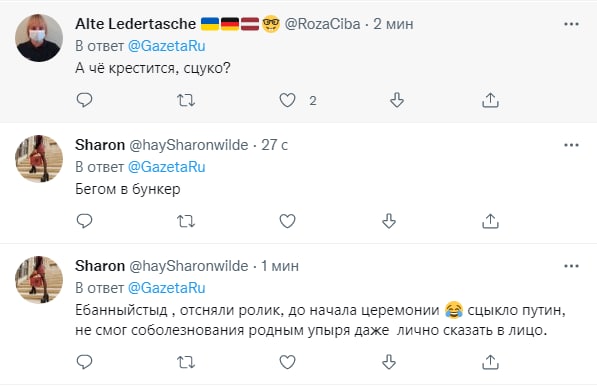Reply to the Alte Ledertasche tweet
This screenshot has height=388, width=597.
tap(85, 100)
